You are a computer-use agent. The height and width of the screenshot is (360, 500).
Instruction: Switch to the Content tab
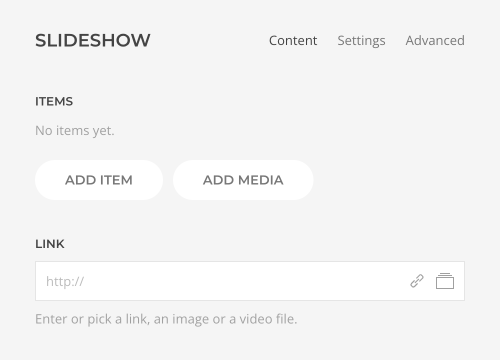293,41
